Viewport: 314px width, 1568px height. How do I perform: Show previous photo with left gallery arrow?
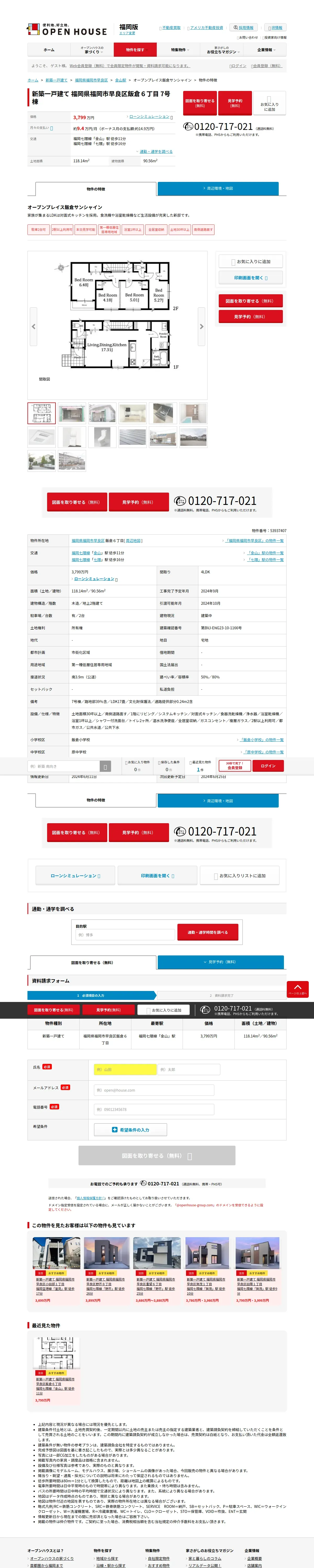pyautogui.click(x=33, y=326)
